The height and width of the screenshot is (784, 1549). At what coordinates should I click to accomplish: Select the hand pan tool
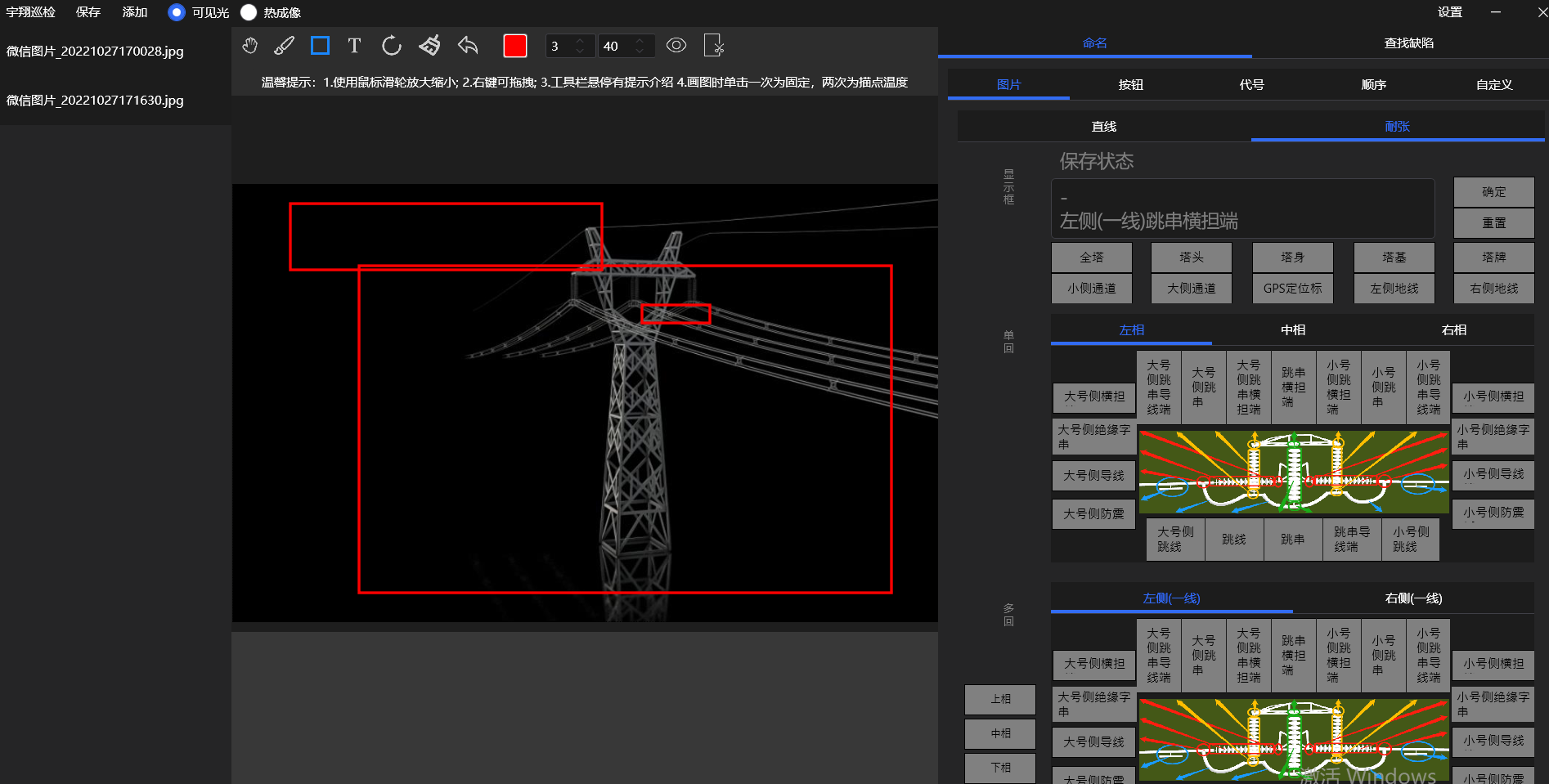[250, 46]
